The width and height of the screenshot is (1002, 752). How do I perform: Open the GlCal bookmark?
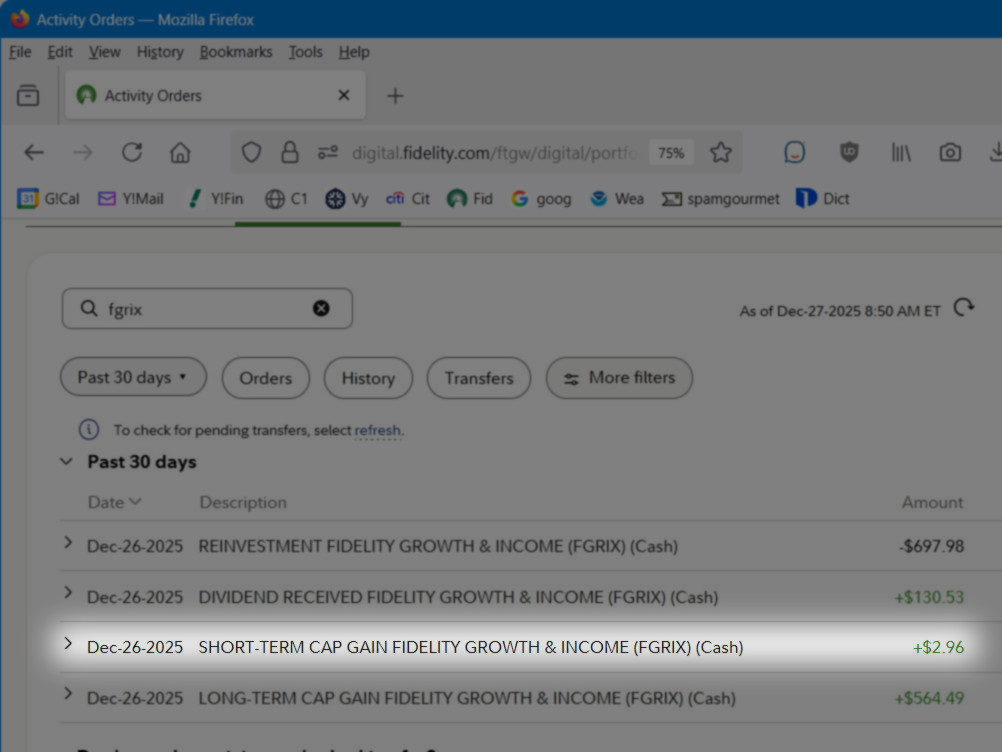coord(49,199)
